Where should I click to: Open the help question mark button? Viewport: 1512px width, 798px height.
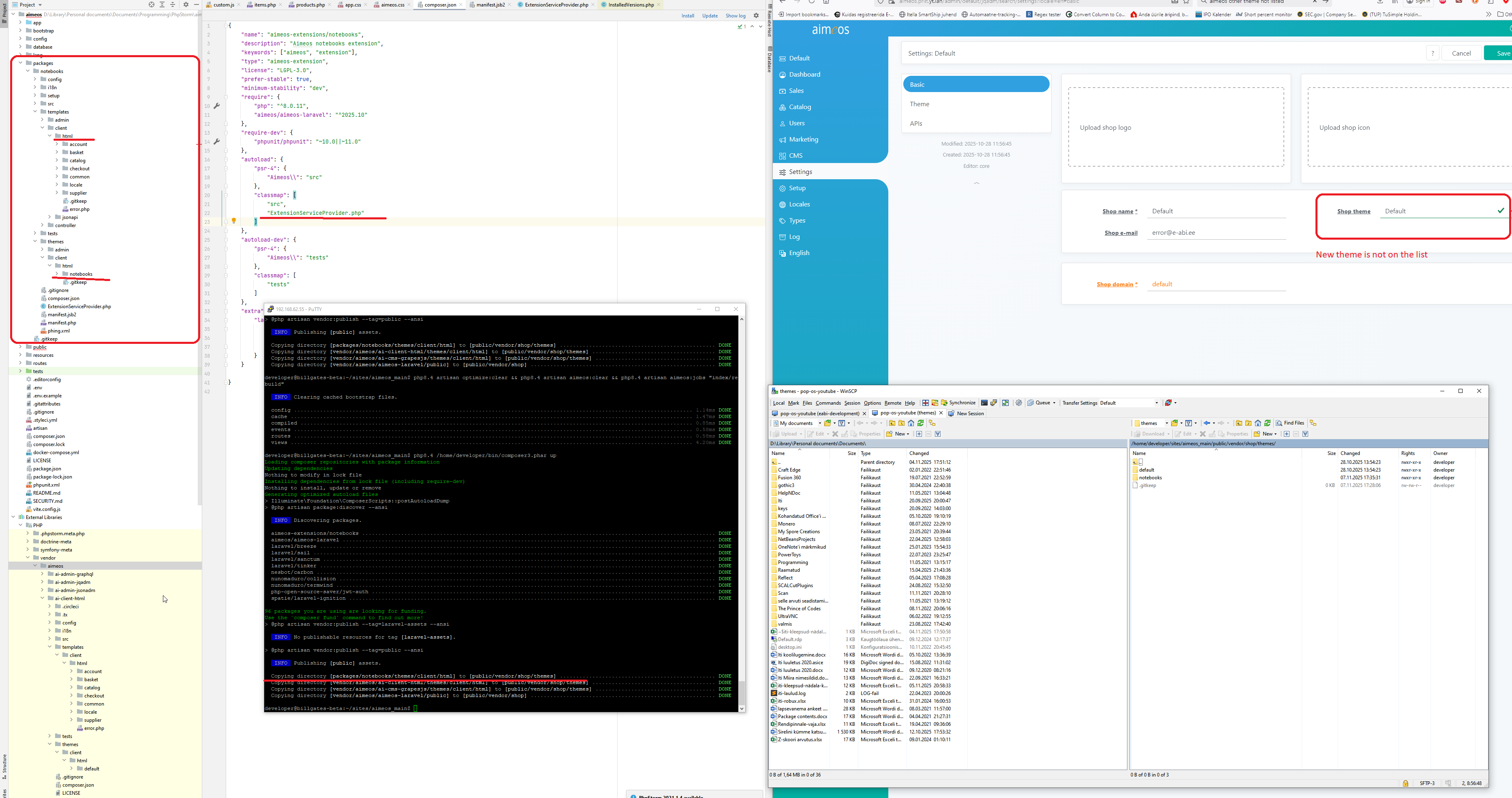tap(1432, 54)
